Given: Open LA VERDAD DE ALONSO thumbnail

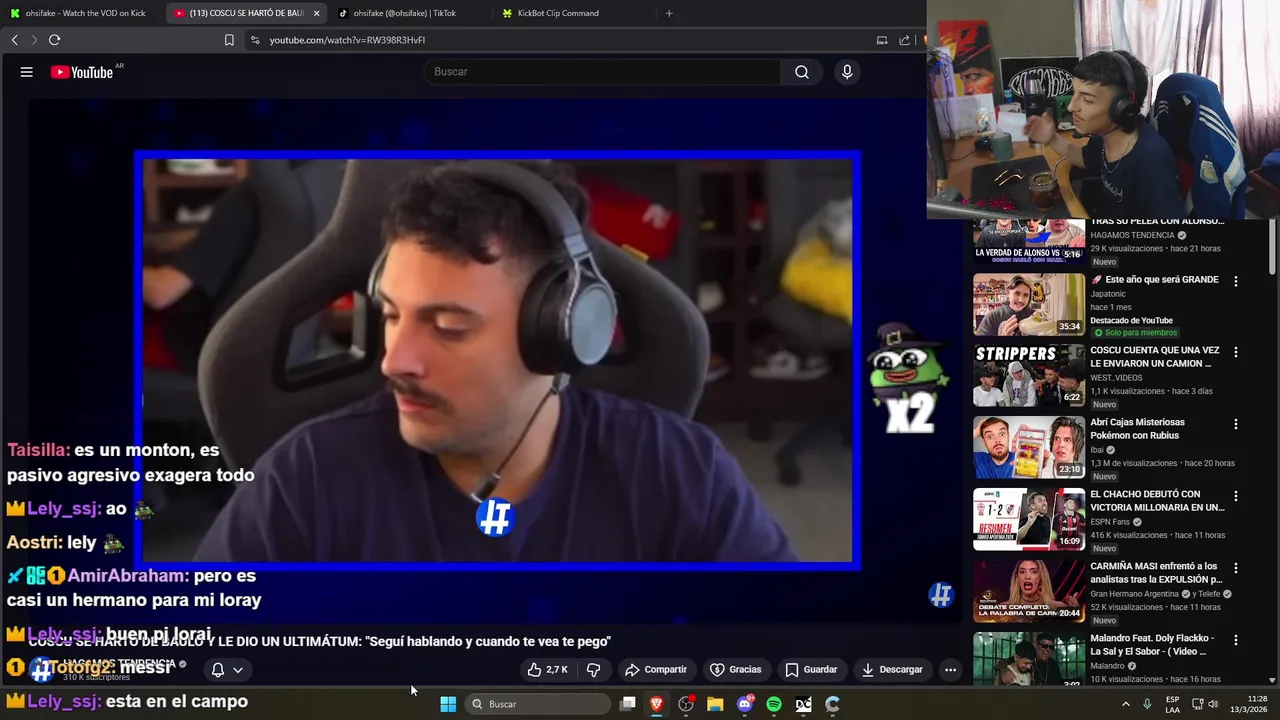Looking at the screenshot, I should (1029, 241).
